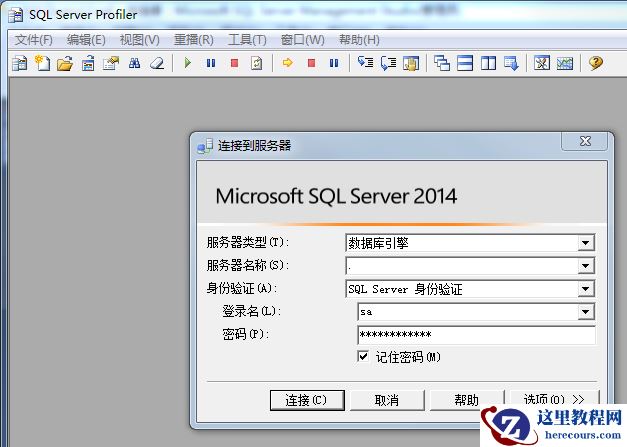This screenshot has width=627, height=447.
Task: Stop replay right of the yellow arrow
Action: [x=312, y=63]
